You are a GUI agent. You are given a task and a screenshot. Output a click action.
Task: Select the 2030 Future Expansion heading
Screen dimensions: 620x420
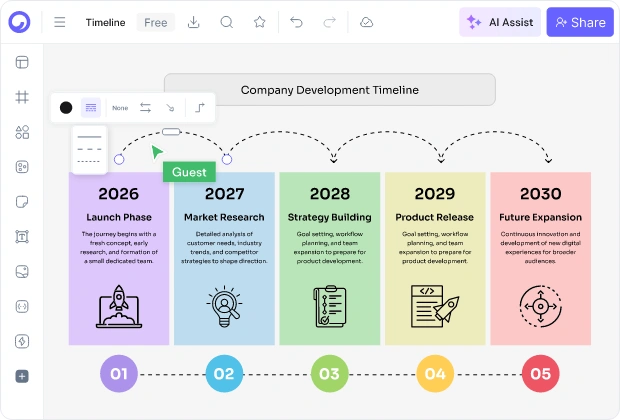pos(541,217)
